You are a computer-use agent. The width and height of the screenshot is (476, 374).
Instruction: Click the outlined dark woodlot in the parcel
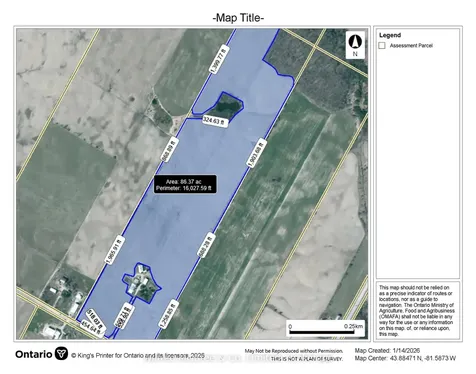(x=229, y=104)
